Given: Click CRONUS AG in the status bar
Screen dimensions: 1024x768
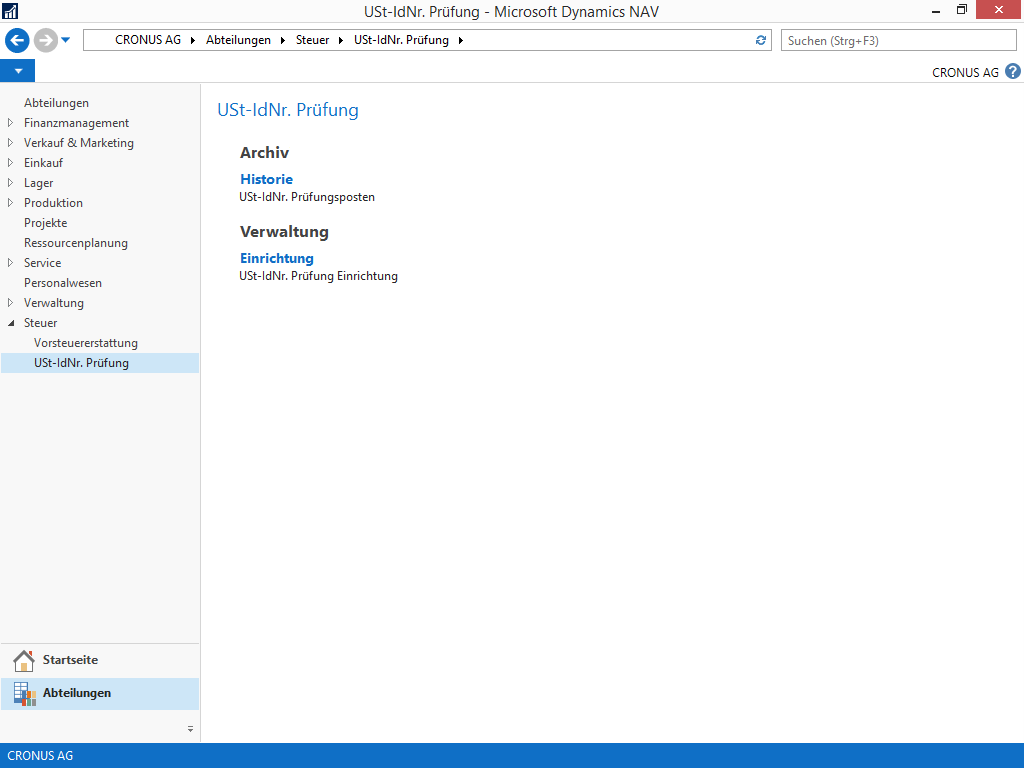Looking at the screenshot, I should click(40, 756).
